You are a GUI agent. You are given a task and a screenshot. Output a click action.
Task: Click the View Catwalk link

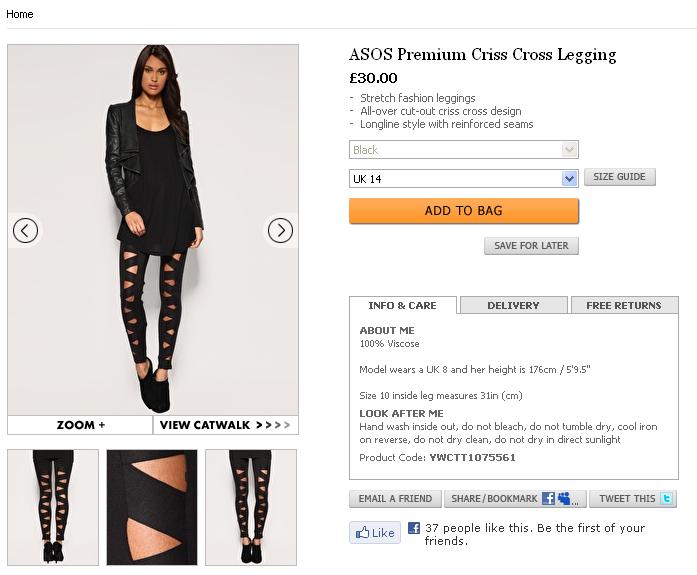[x=225, y=425]
